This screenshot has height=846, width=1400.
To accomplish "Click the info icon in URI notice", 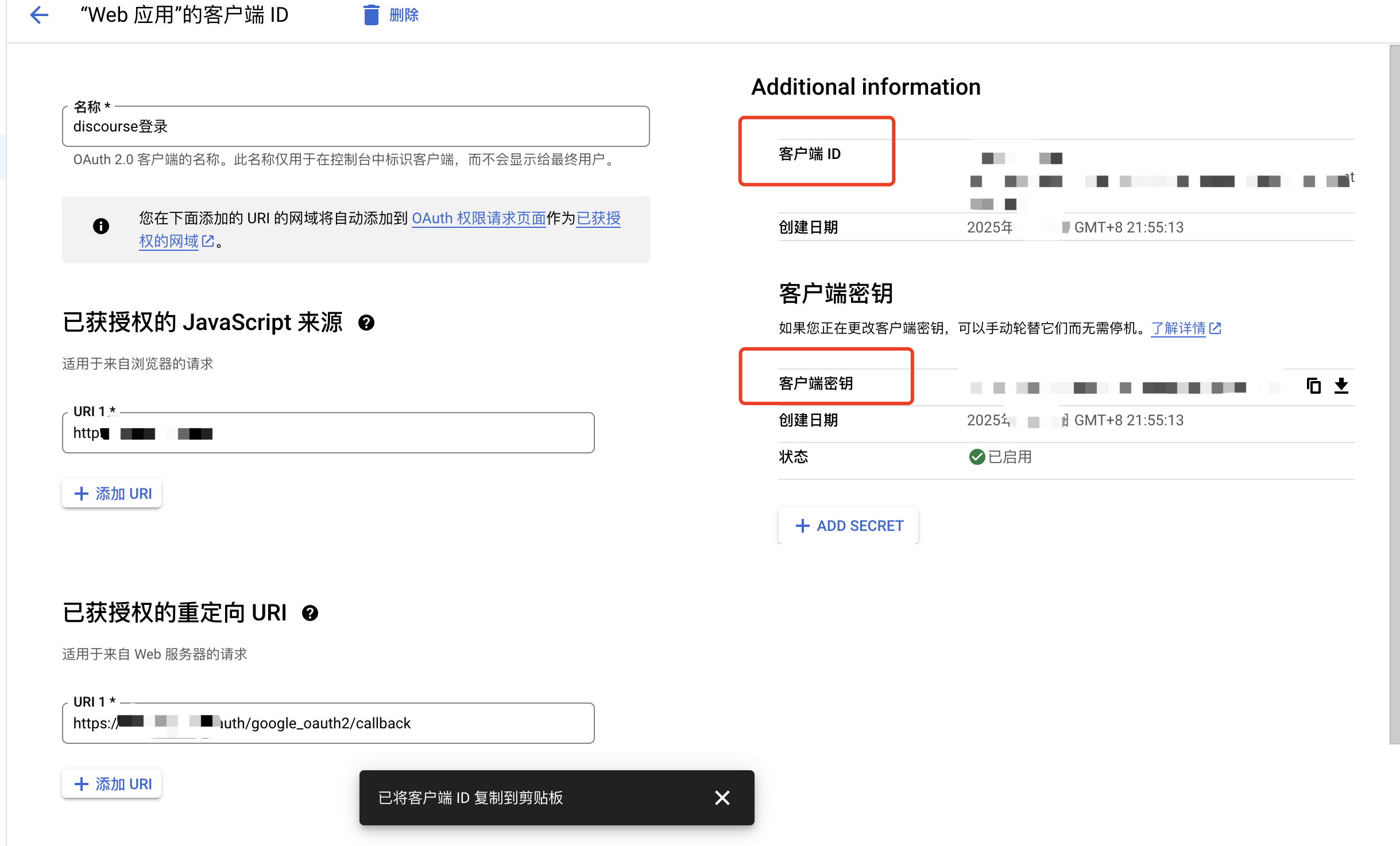I will [101, 226].
